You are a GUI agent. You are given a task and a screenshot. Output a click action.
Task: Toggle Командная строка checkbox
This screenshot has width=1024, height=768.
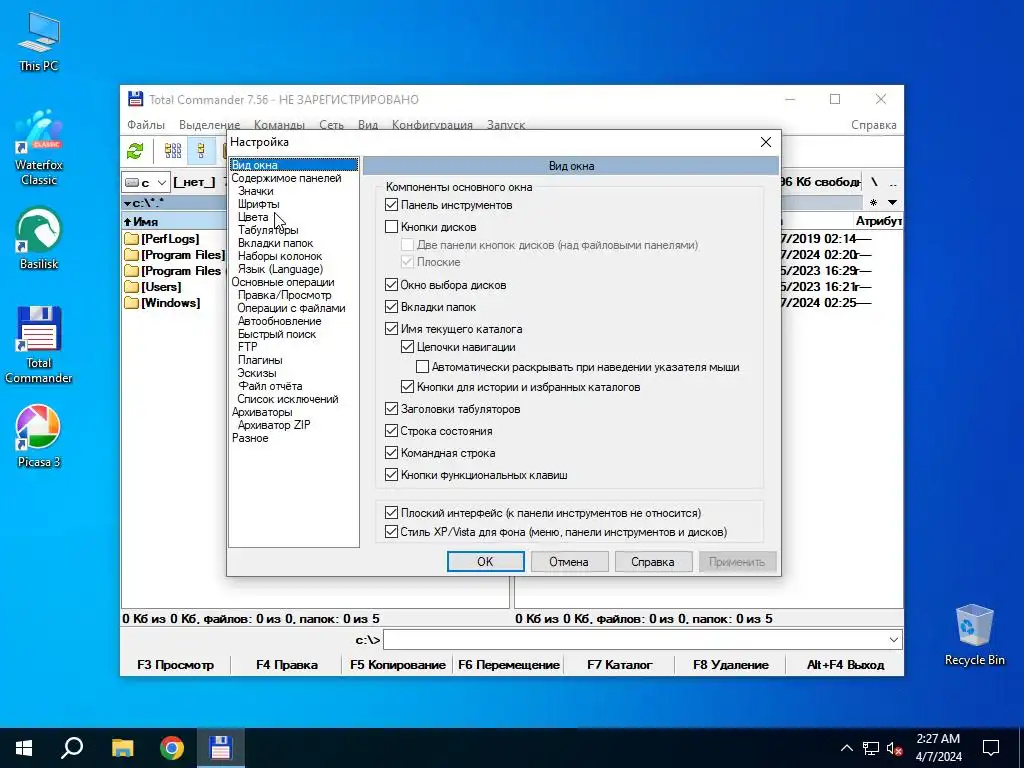391,453
